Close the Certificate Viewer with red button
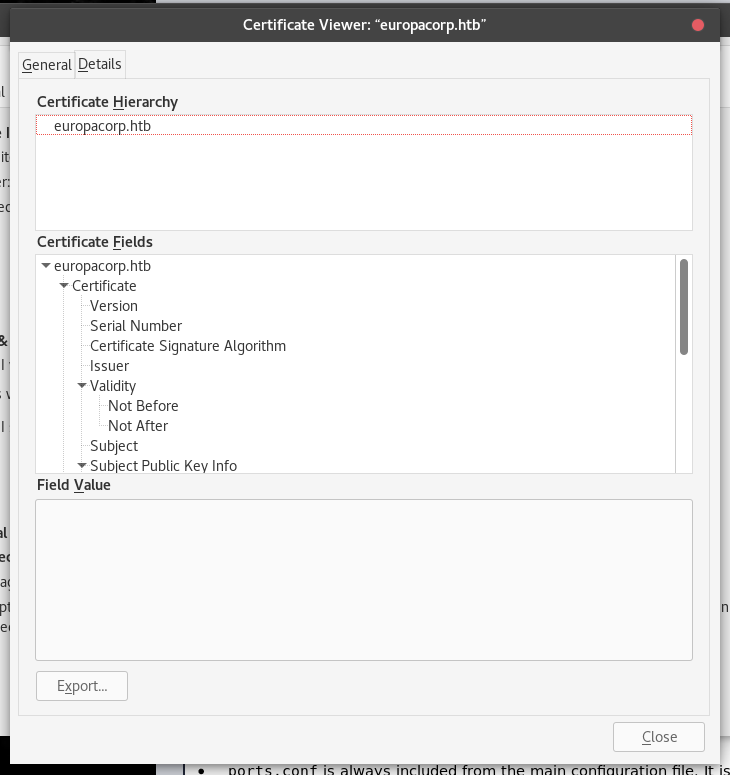Viewport: 730px width, 775px height. [698, 25]
